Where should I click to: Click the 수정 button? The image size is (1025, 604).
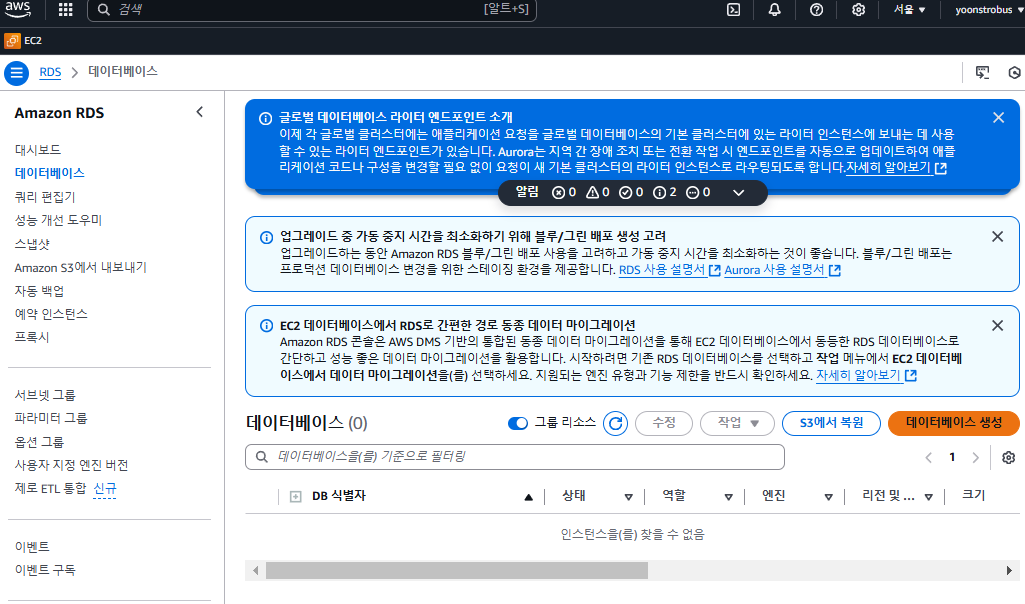pyautogui.click(x=664, y=423)
